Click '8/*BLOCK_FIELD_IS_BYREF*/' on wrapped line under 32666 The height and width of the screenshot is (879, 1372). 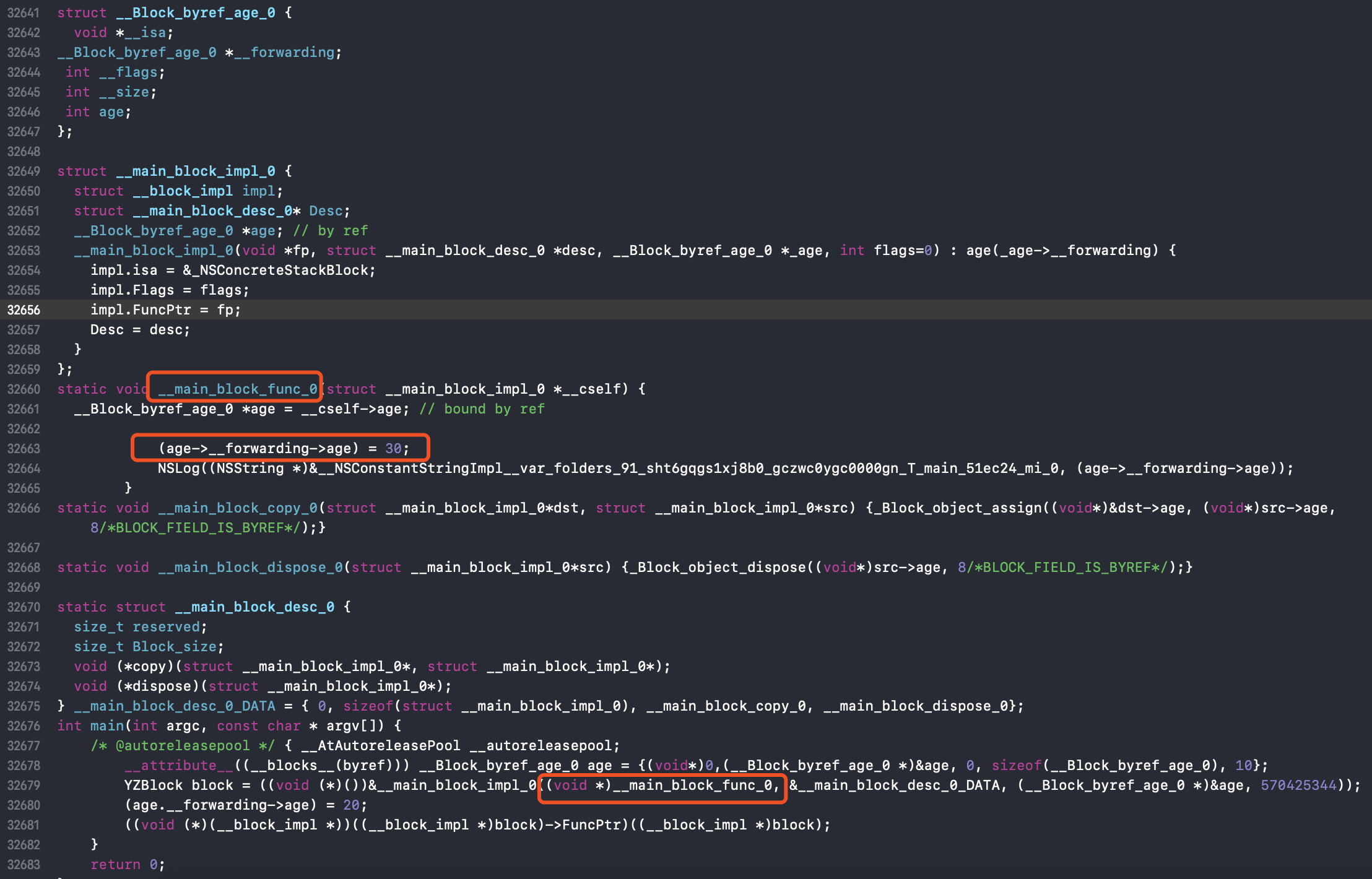[x=195, y=528]
